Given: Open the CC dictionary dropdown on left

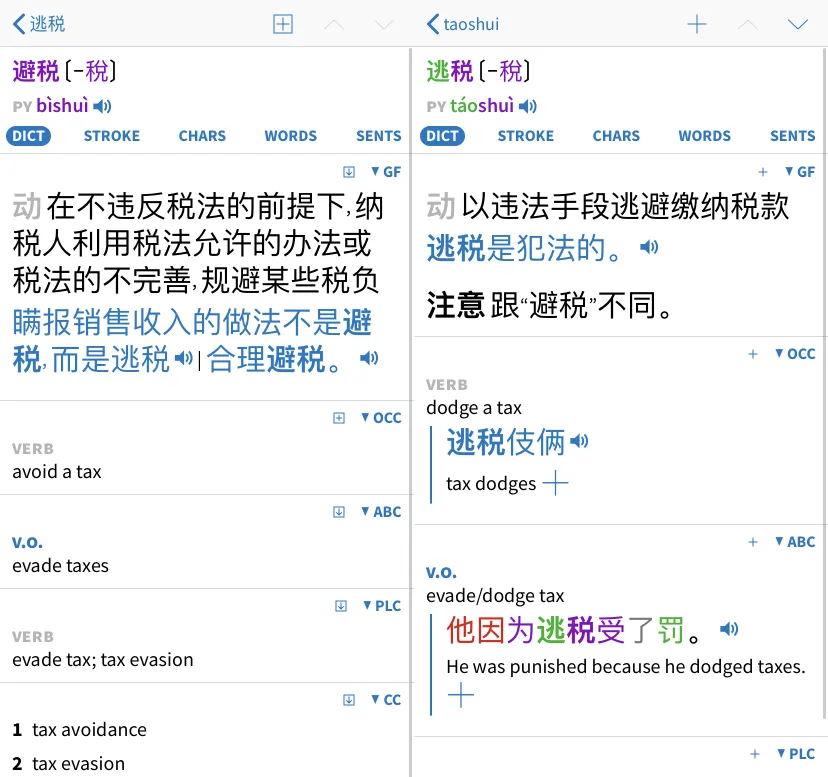Looking at the screenshot, I should tap(385, 700).
